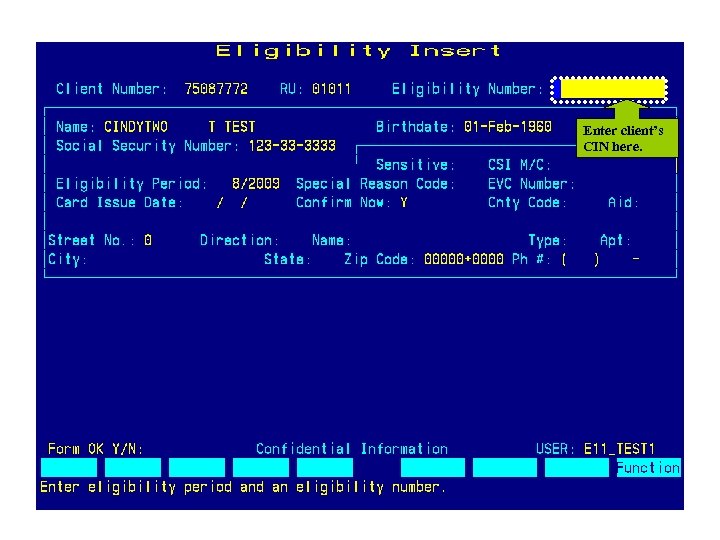720x540 pixels.
Task: Select the Client Number value 75087772
Action: click(216, 89)
